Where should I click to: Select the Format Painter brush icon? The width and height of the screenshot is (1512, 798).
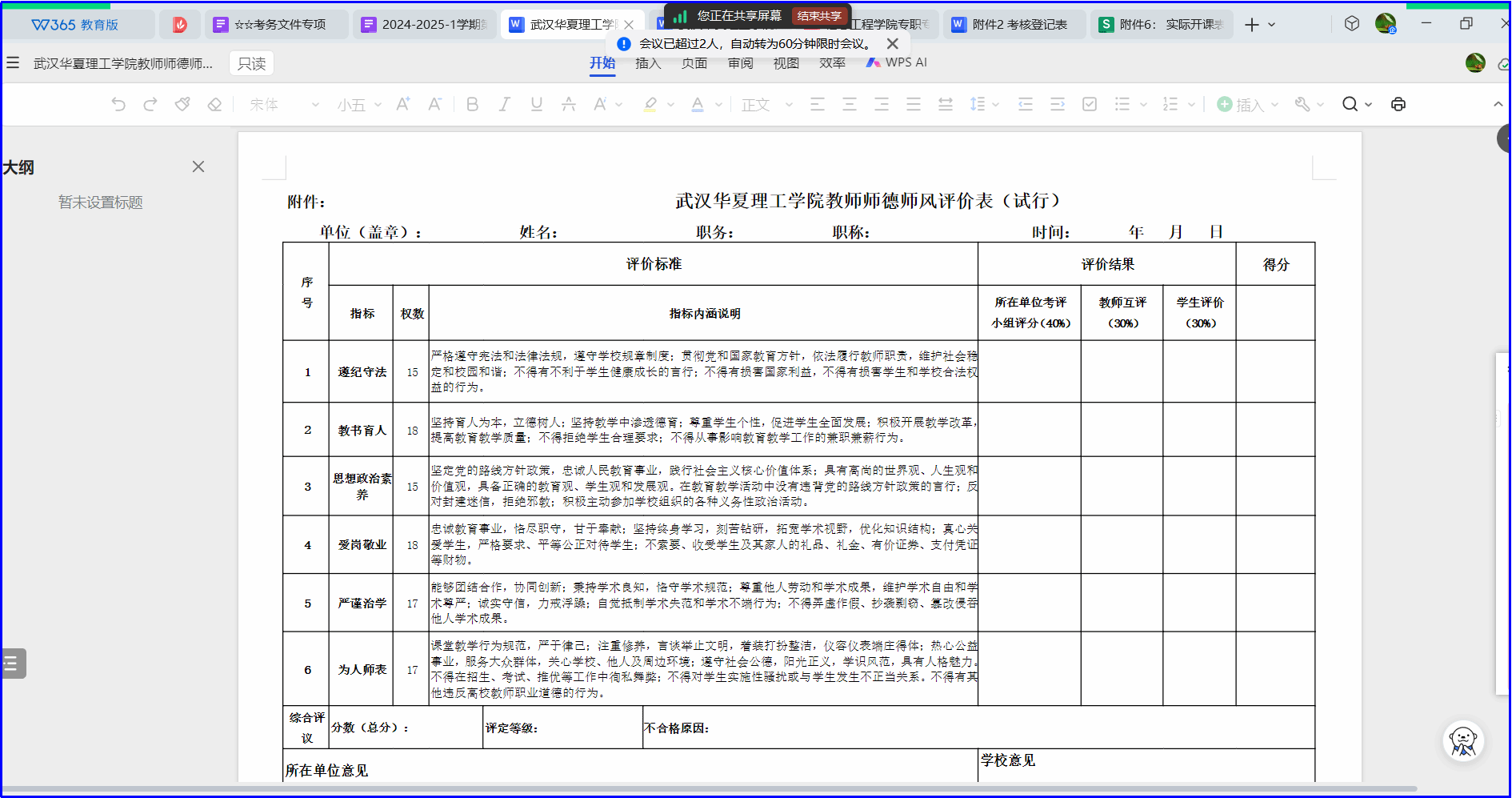tap(182, 104)
